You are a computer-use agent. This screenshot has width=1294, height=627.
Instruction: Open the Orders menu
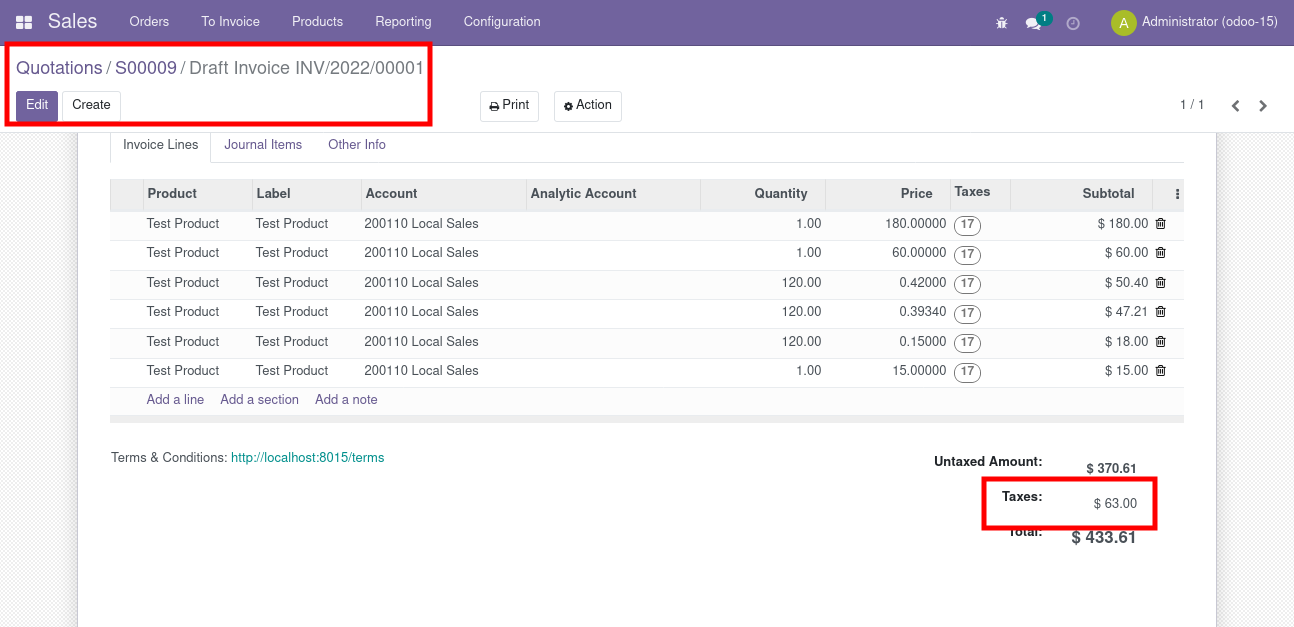coord(149,20)
